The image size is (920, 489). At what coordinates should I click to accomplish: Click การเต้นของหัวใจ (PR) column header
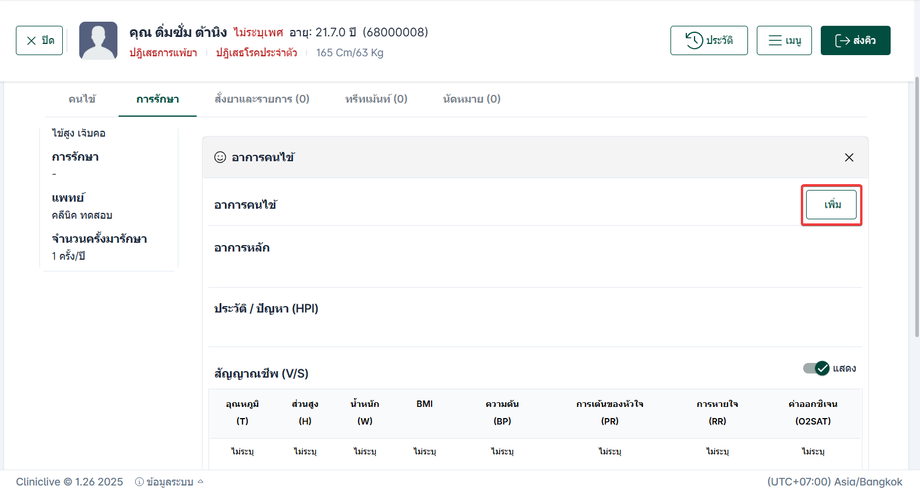610,413
